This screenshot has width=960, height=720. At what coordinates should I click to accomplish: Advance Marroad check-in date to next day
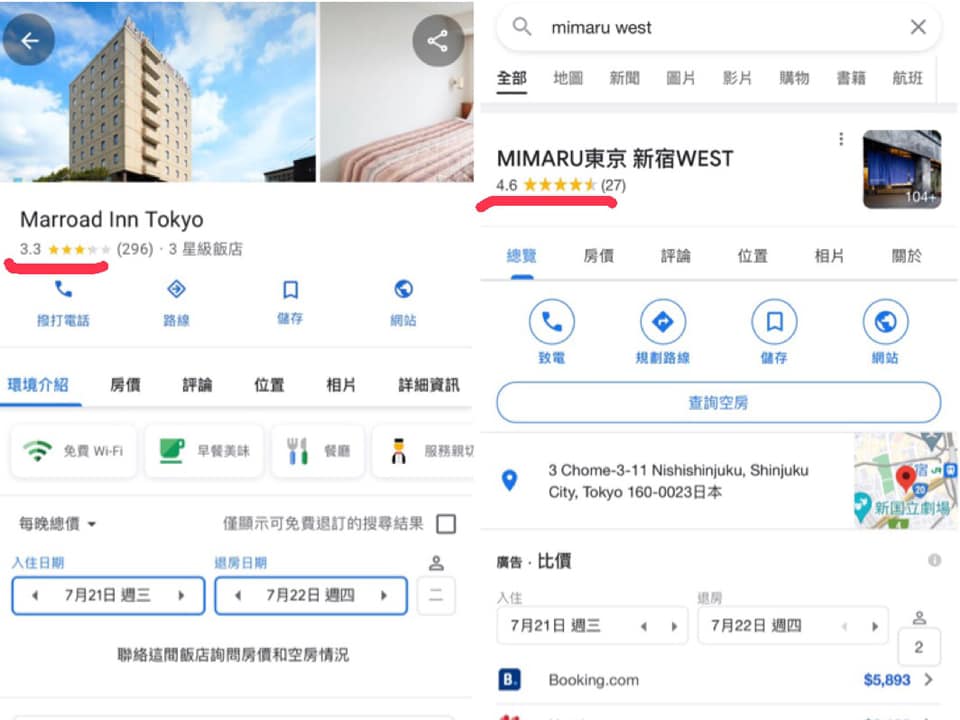pos(181,595)
